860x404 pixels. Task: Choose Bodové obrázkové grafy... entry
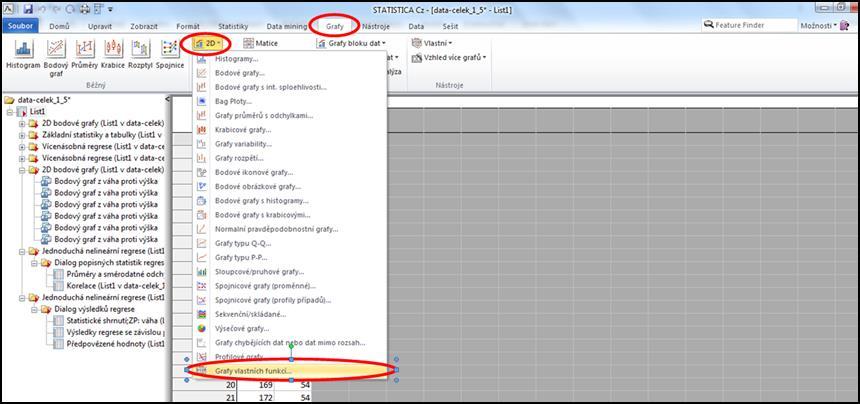click(290, 187)
